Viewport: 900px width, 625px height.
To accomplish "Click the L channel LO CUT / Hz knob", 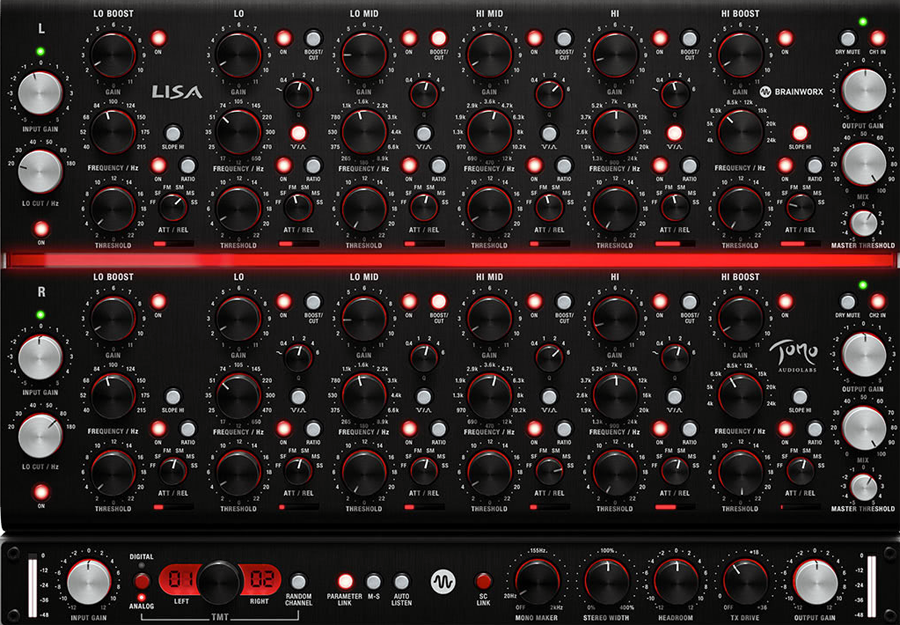I will 40,172.
